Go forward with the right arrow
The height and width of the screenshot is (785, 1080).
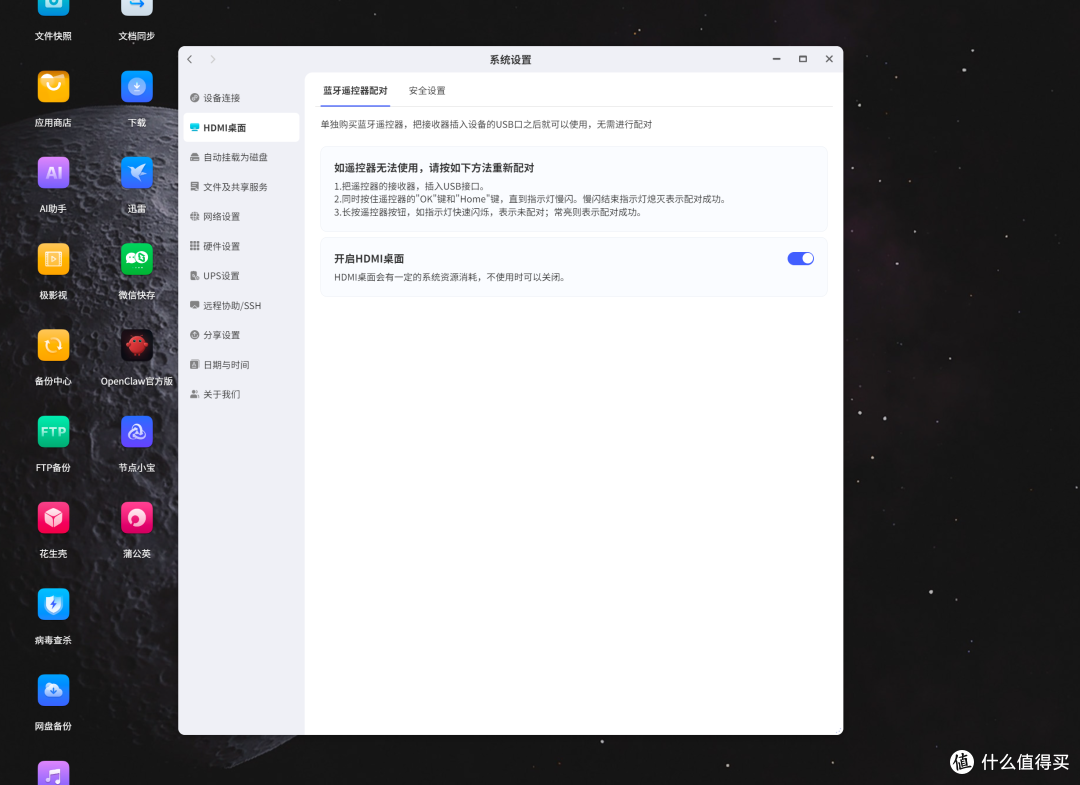213,59
